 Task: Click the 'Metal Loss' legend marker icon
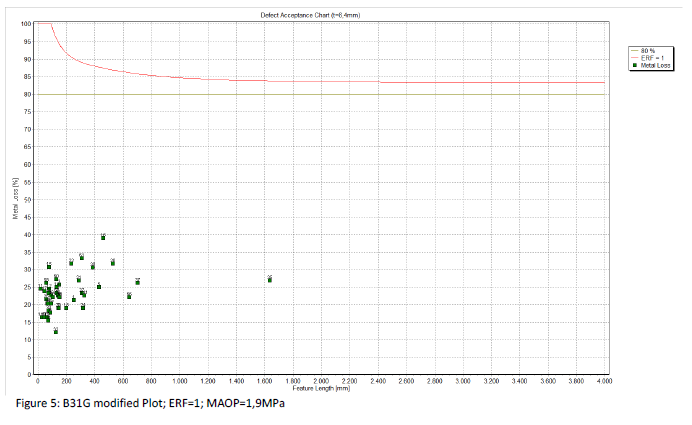point(632,64)
